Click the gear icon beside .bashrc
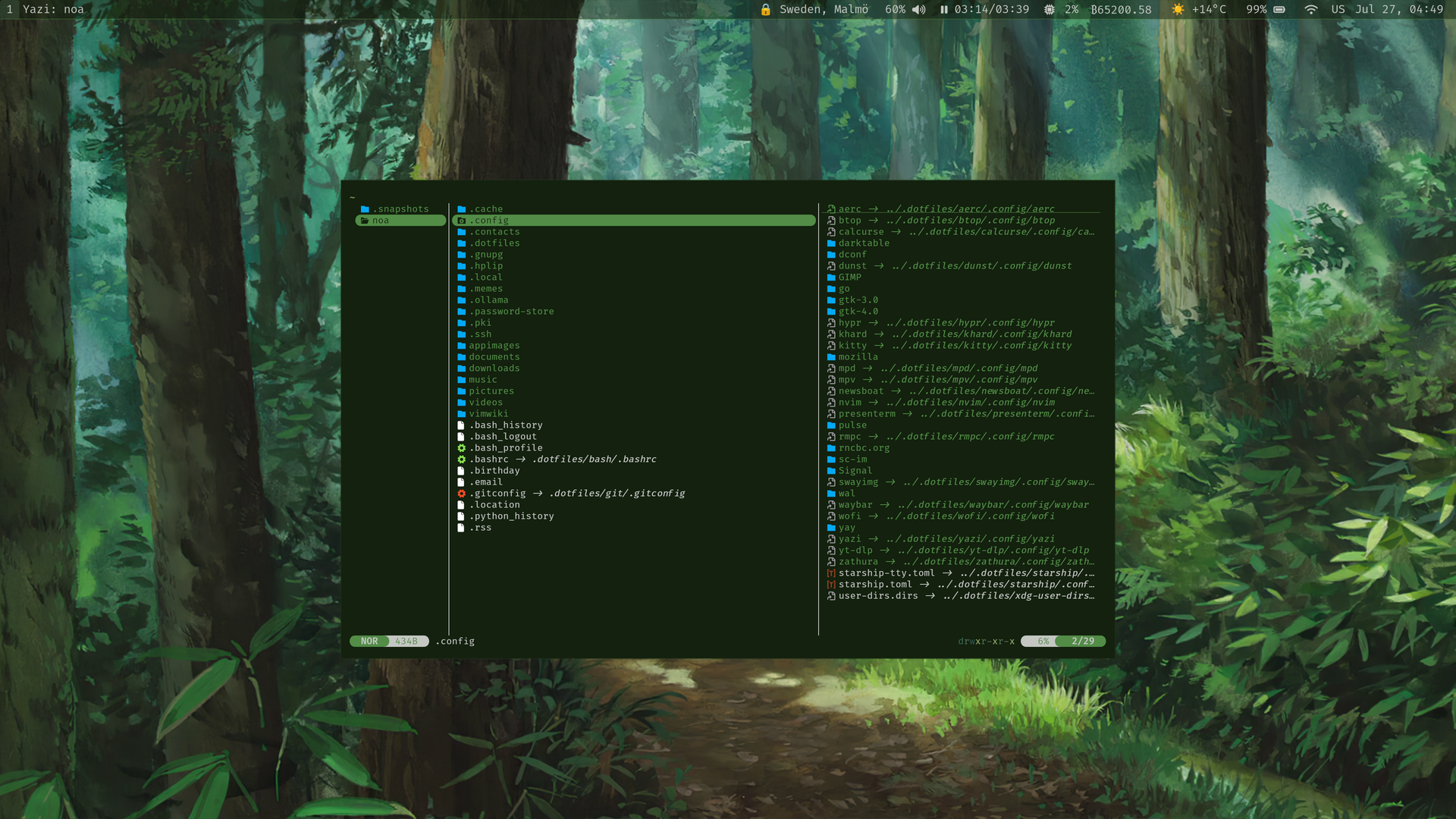The width and height of the screenshot is (1456, 819). tap(461, 460)
